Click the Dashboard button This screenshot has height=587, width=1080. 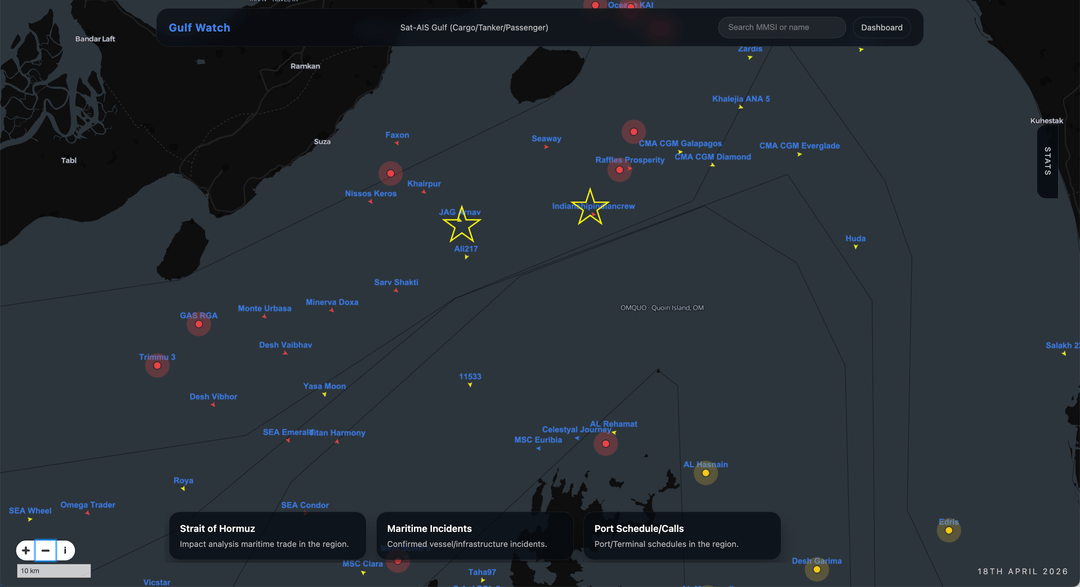(x=881, y=28)
